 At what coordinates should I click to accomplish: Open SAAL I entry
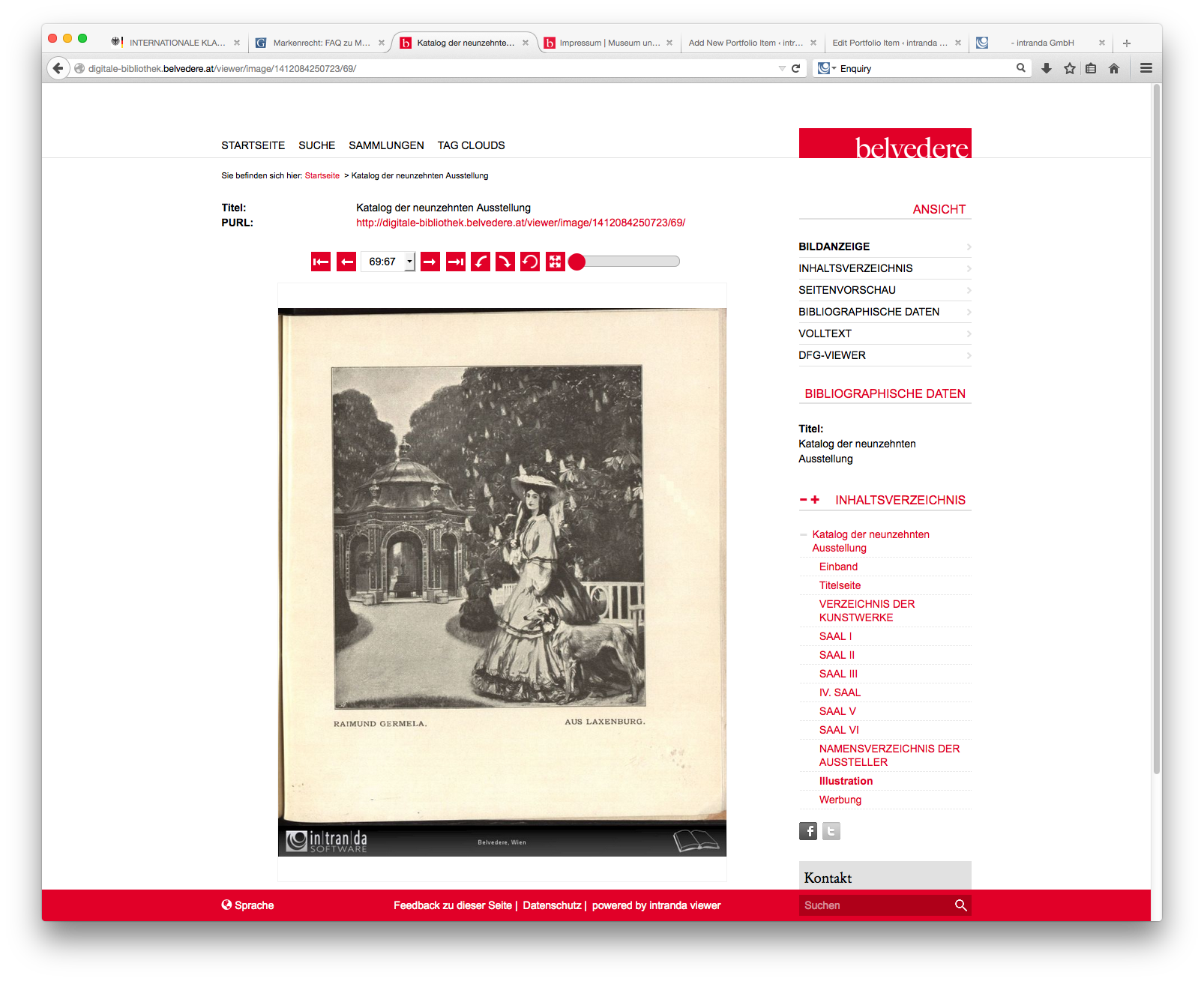pyautogui.click(x=835, y=636)
